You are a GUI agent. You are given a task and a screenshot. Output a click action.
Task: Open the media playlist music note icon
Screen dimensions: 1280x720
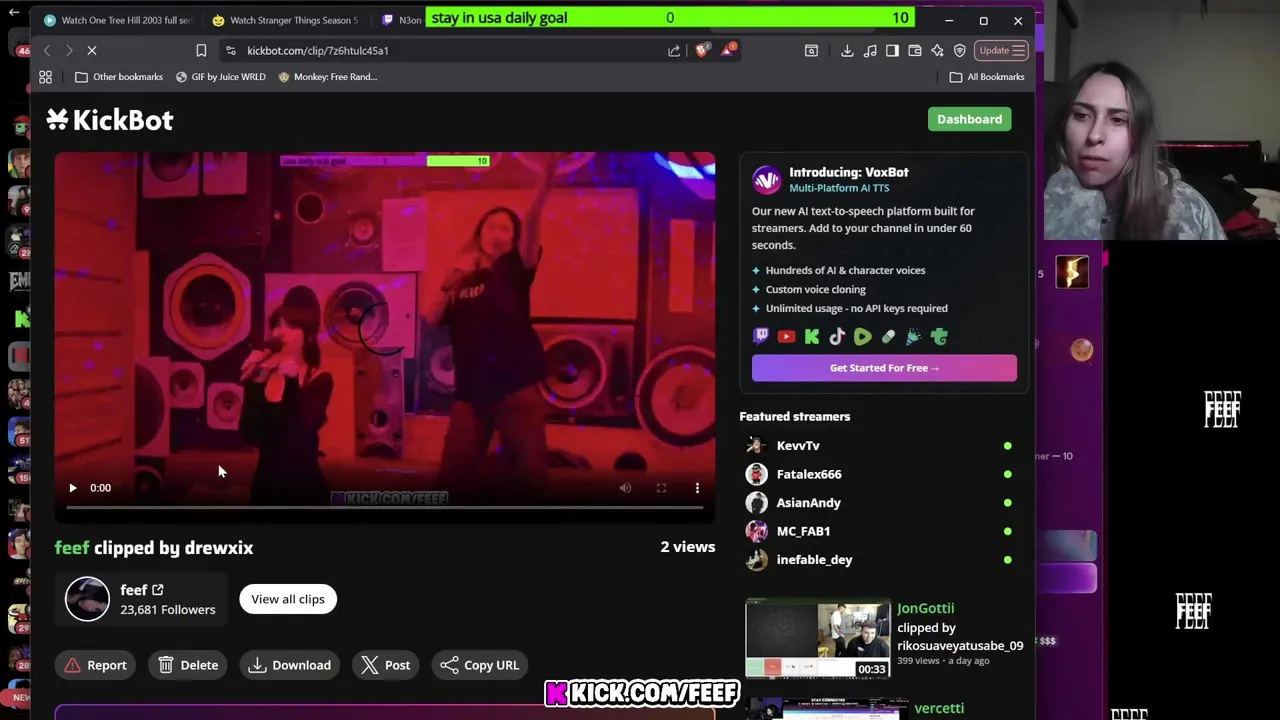coord(870,50)
